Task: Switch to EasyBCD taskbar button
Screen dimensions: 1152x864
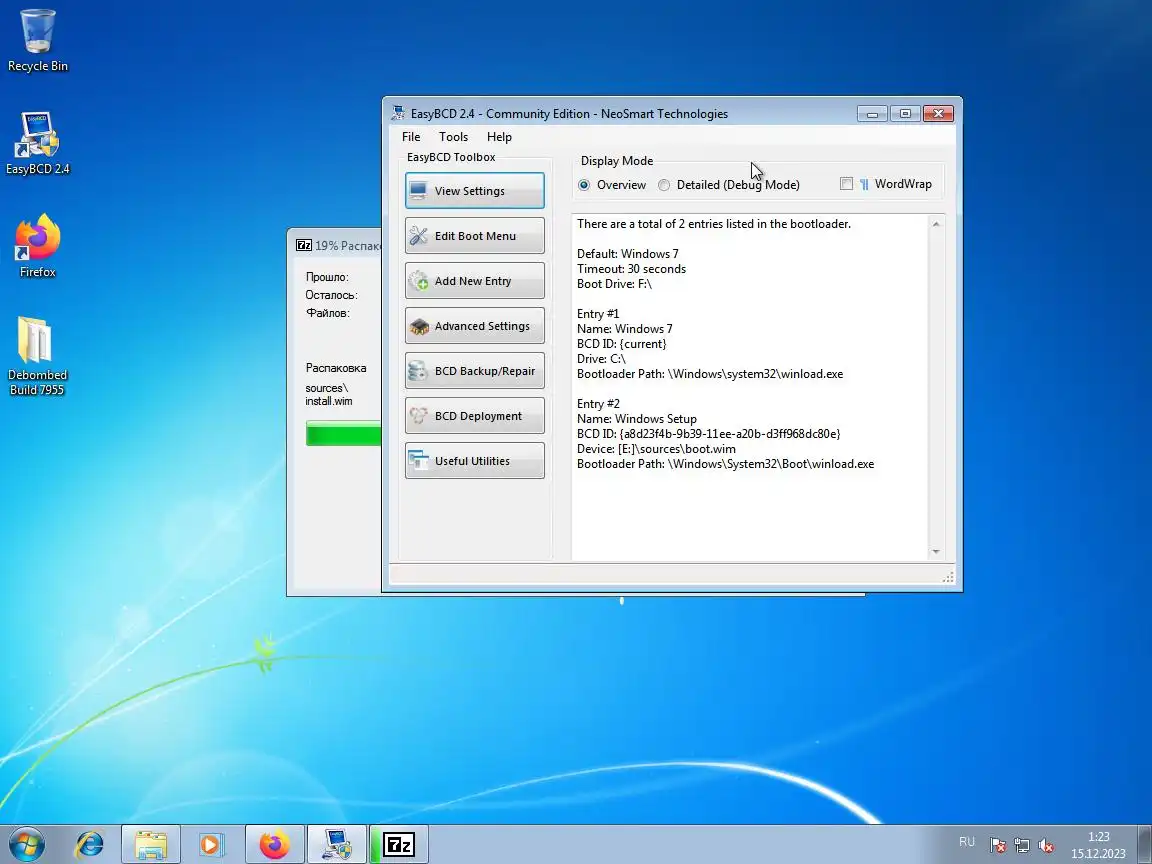Action: tap(336, 844)
